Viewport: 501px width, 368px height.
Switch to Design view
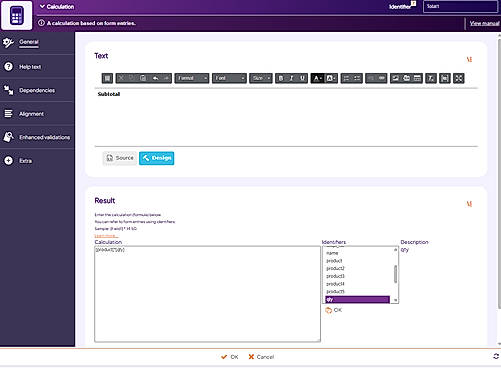point(156,158)
